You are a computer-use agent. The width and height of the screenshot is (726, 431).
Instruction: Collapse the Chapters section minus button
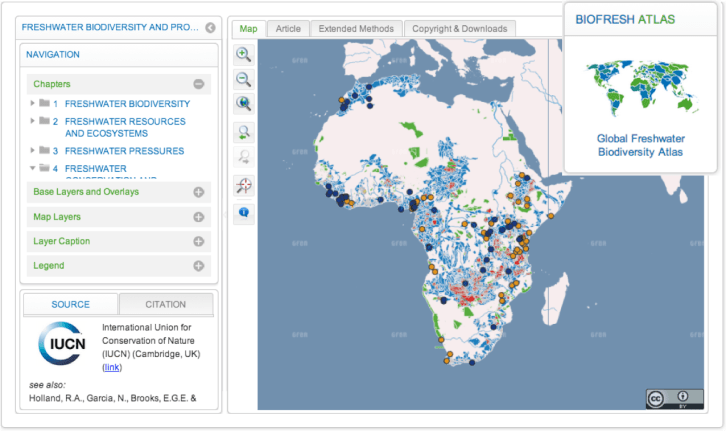point(199,84)
